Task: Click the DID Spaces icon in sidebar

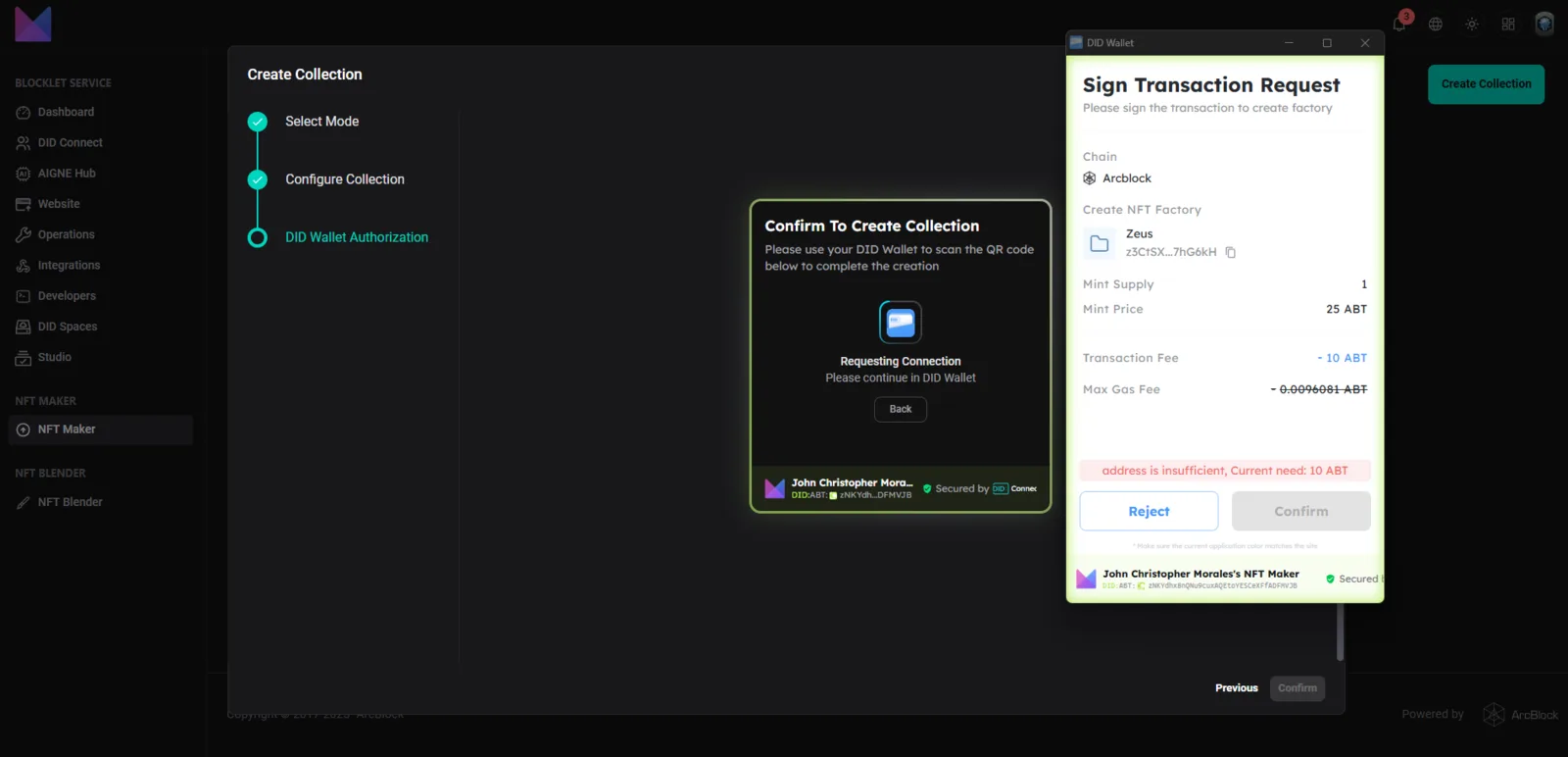Action: [24, 327]
